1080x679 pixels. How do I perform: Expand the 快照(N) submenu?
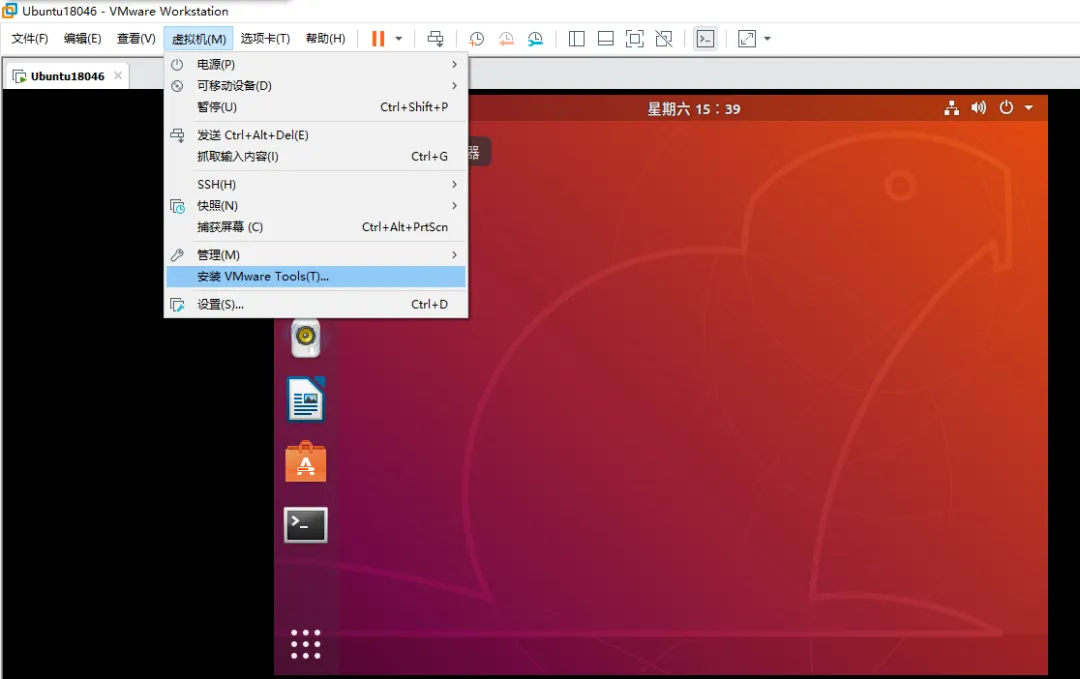pyautogui.click(x=316, y=205)
